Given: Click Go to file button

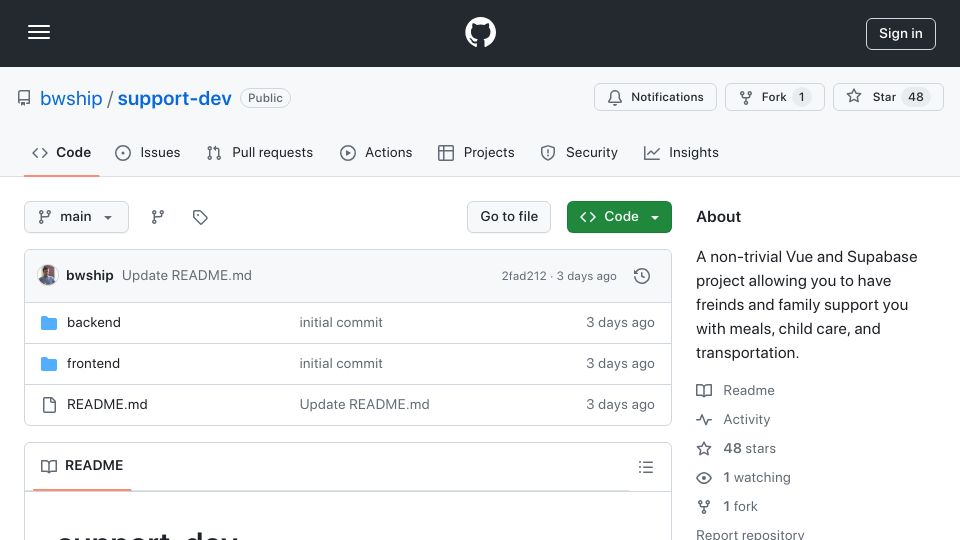Looking at the screenshot, I should [x=509, y=217].
